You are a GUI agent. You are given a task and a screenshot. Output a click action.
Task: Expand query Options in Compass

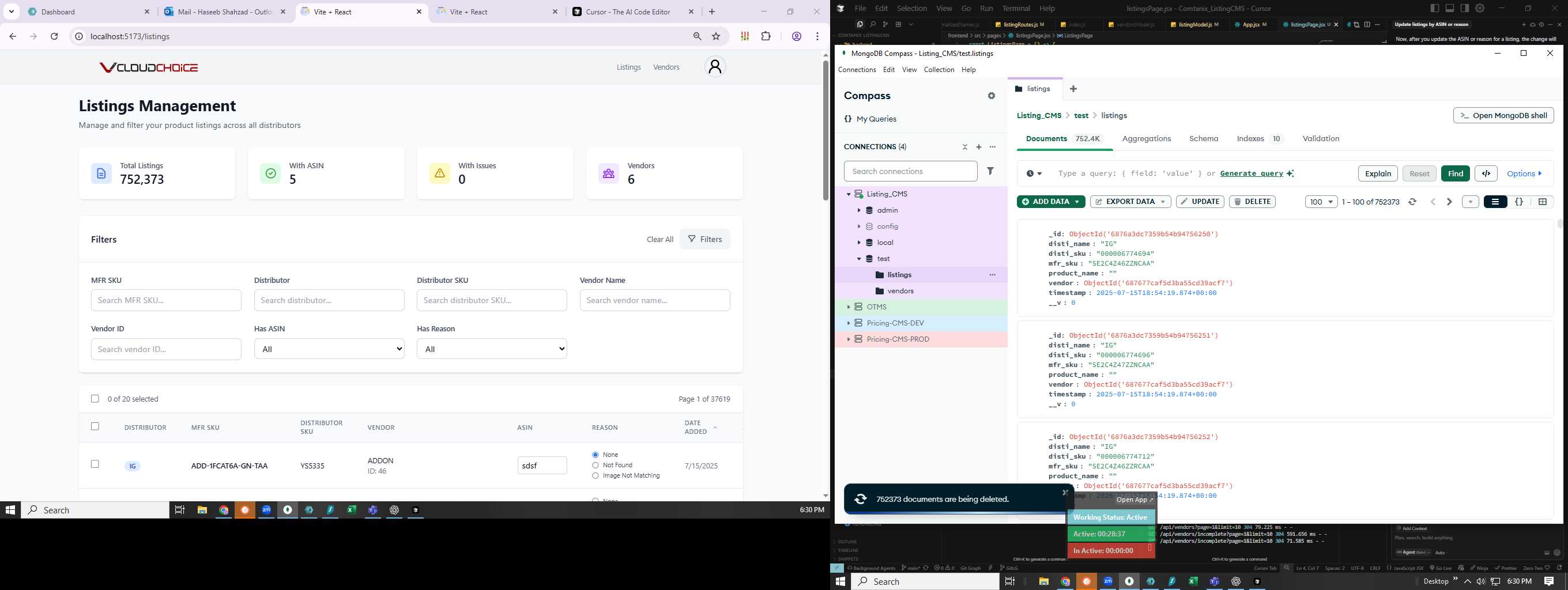(1524, 173)
